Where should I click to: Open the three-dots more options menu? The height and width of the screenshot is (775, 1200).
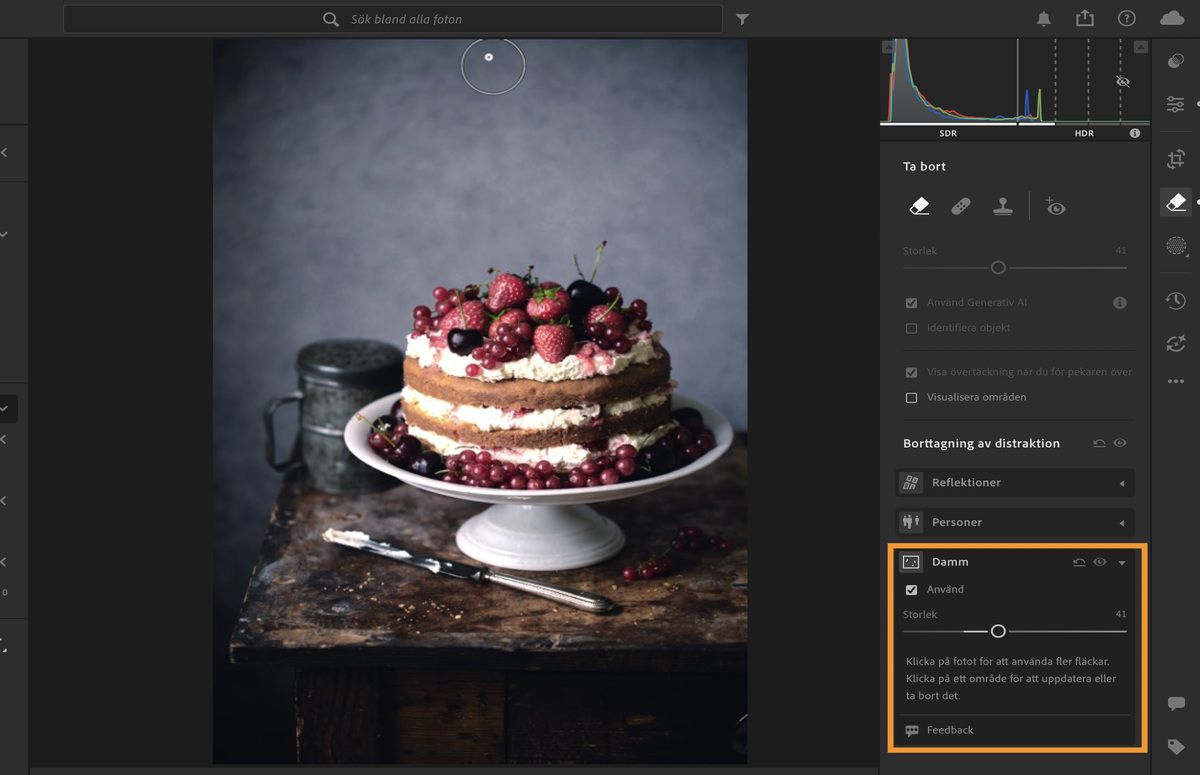tap(1176, 381)
